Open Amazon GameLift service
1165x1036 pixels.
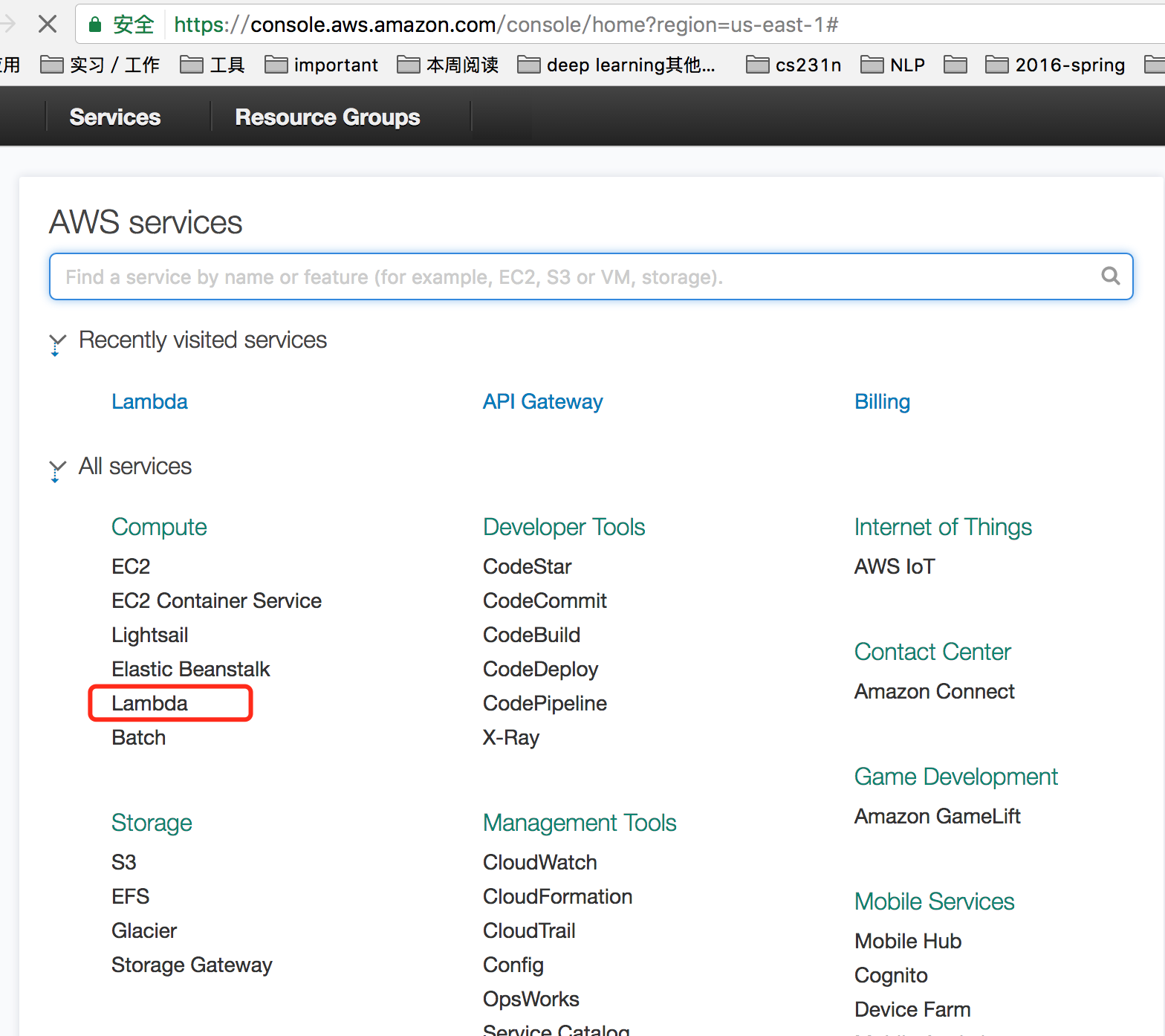click(x=938, y=816)
